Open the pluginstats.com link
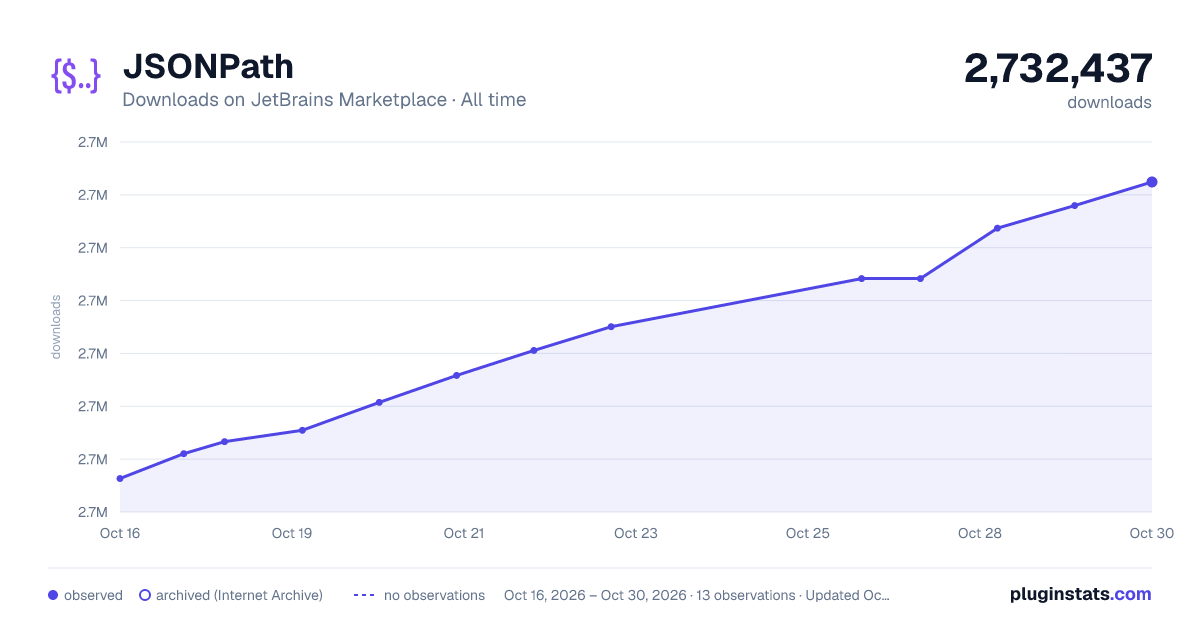1200x630 pixels. pyautogui.click(x=1081, y=594)
